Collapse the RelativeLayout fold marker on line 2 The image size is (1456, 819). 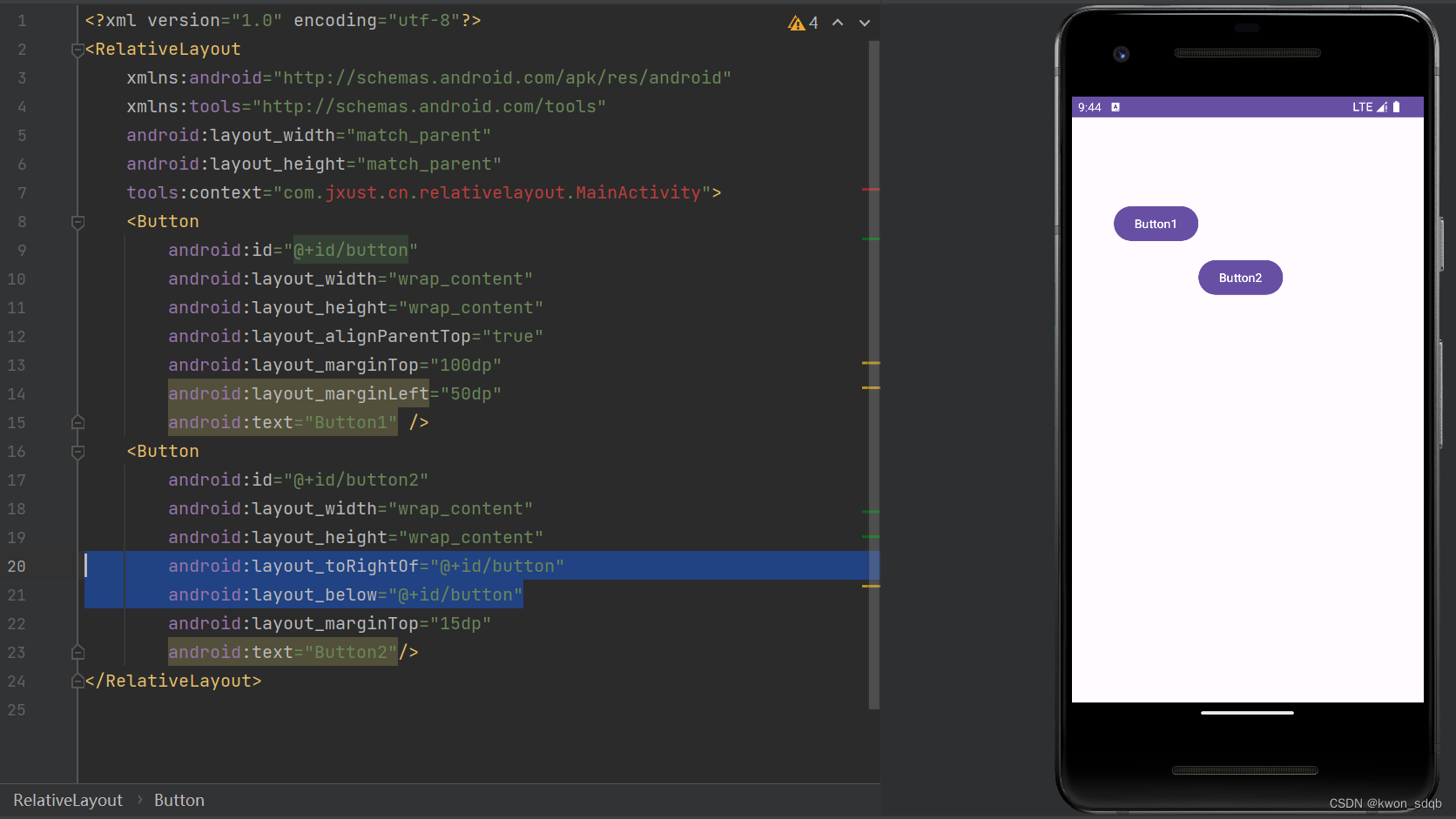tap(78, 50)
